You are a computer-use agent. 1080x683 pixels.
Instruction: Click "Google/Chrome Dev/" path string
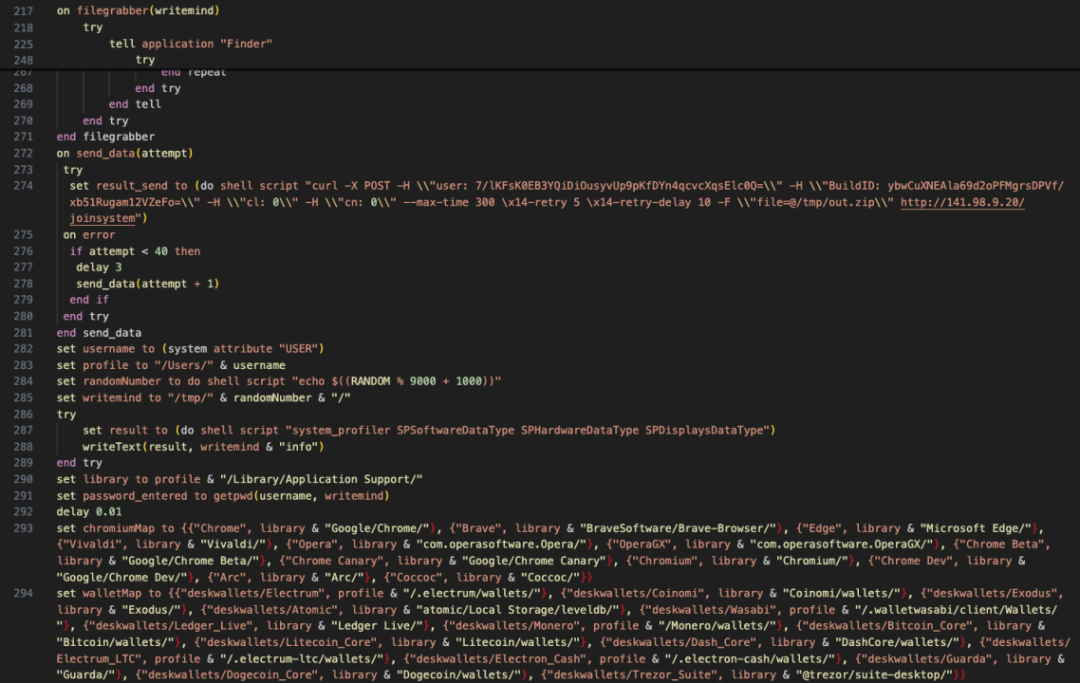122,577
